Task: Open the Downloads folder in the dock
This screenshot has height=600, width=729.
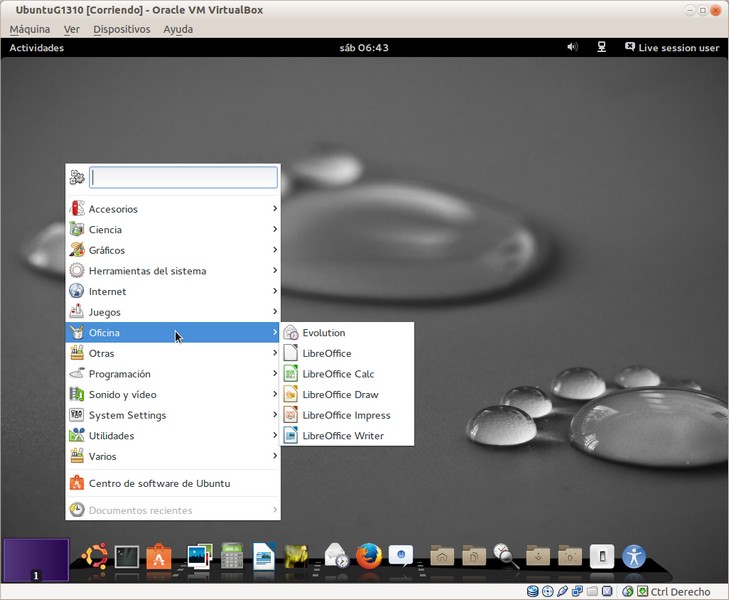Action: pyautogui.click(x=538, y=556)
